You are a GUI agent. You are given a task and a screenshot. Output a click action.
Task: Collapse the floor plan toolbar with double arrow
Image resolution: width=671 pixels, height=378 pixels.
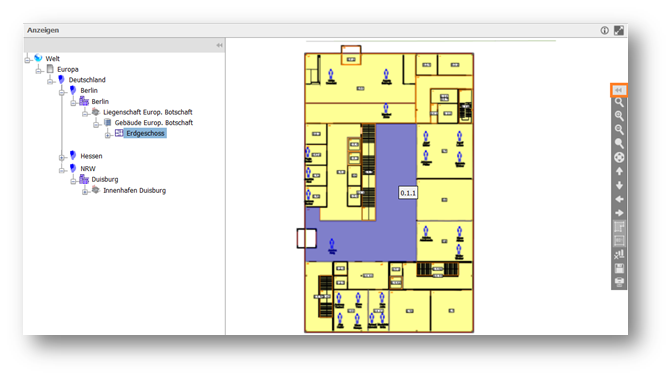pos(618,90)
